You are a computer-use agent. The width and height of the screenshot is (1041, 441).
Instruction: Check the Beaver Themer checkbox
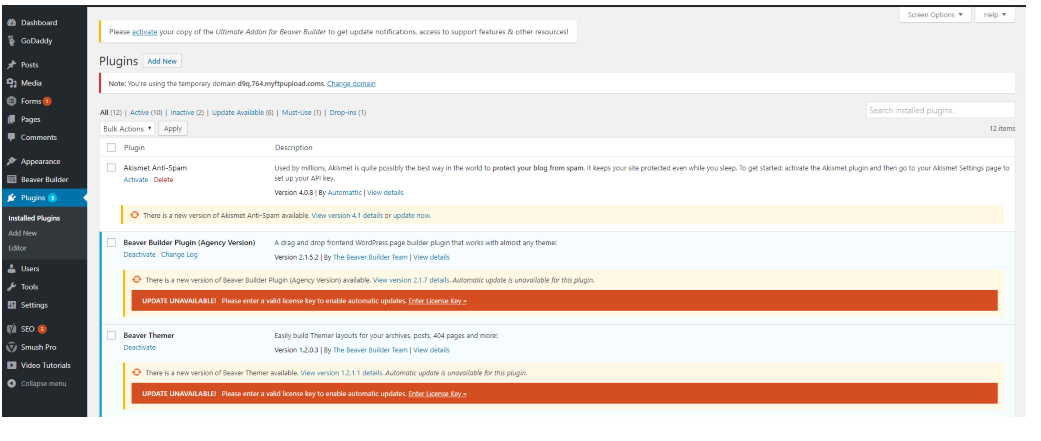click(112, 335)
